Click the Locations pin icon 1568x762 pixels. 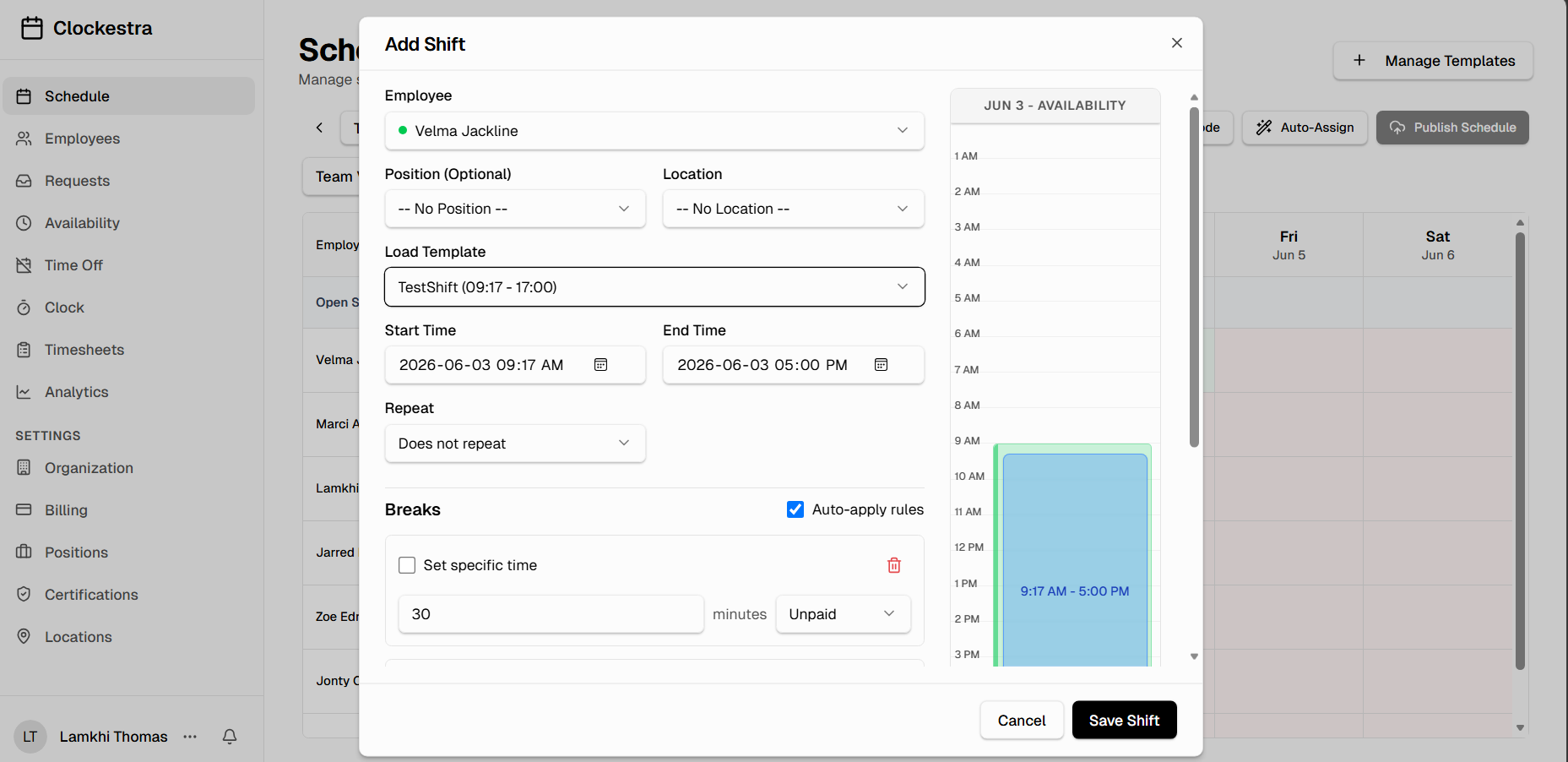pyautogui.click(x=24, y=637)
